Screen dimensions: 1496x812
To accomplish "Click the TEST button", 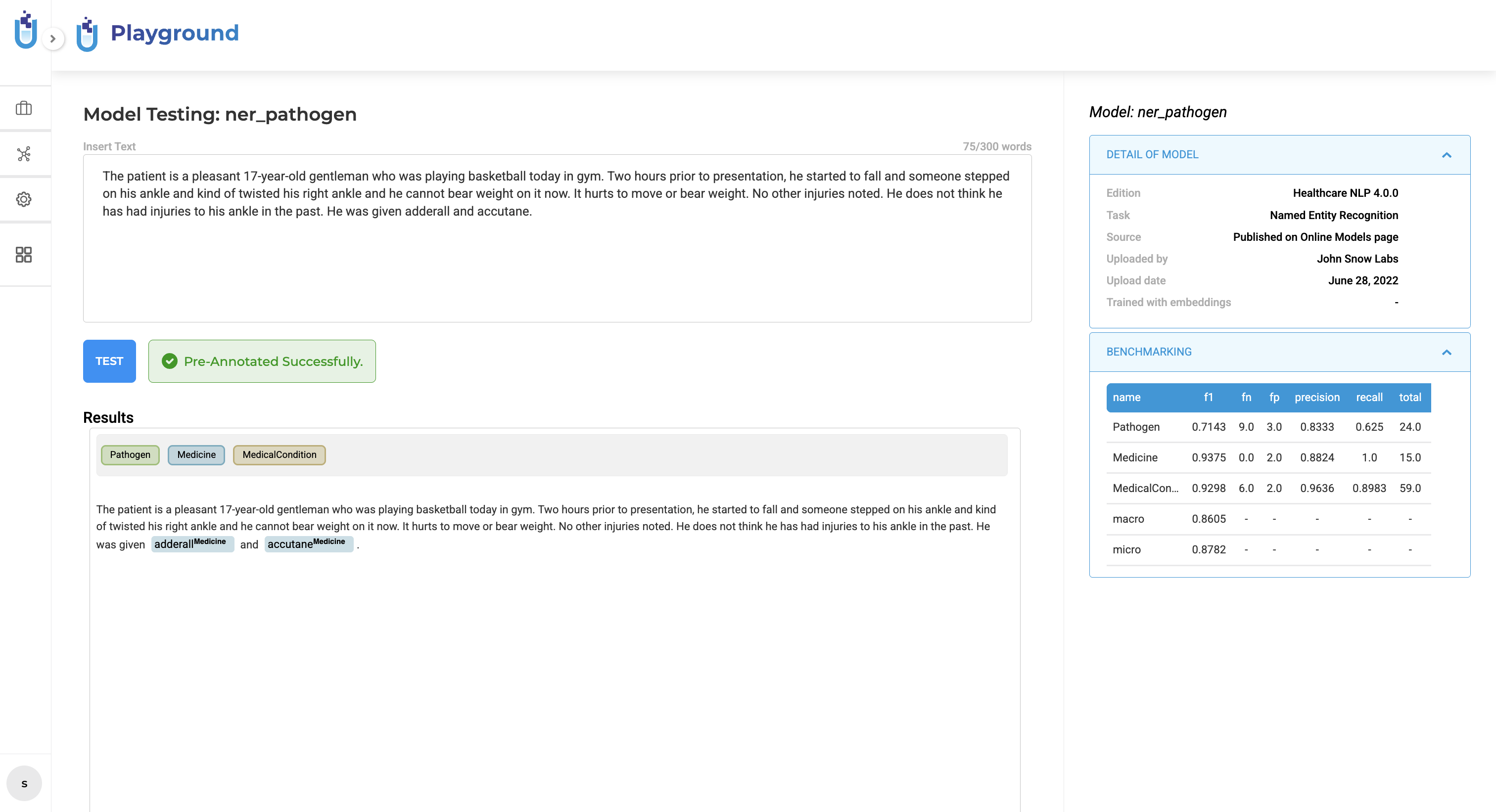I will (x=109, y=361).
